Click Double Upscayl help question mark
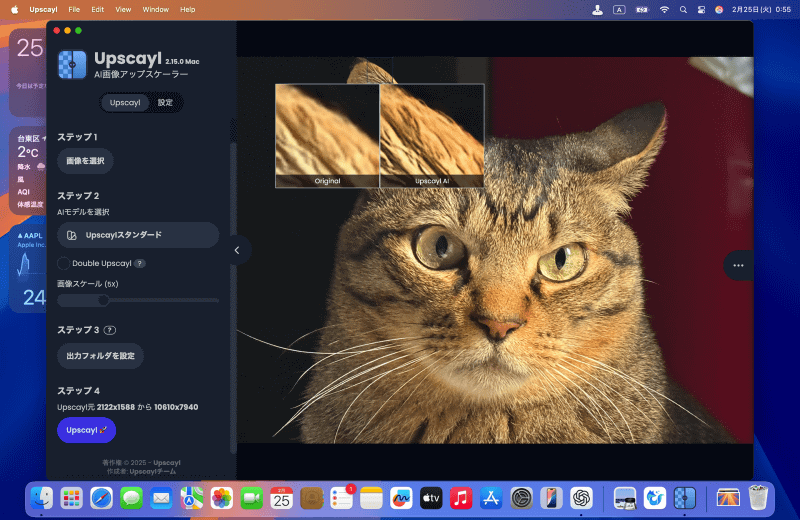Screen dimensions: 800x520 coord(139,263)
